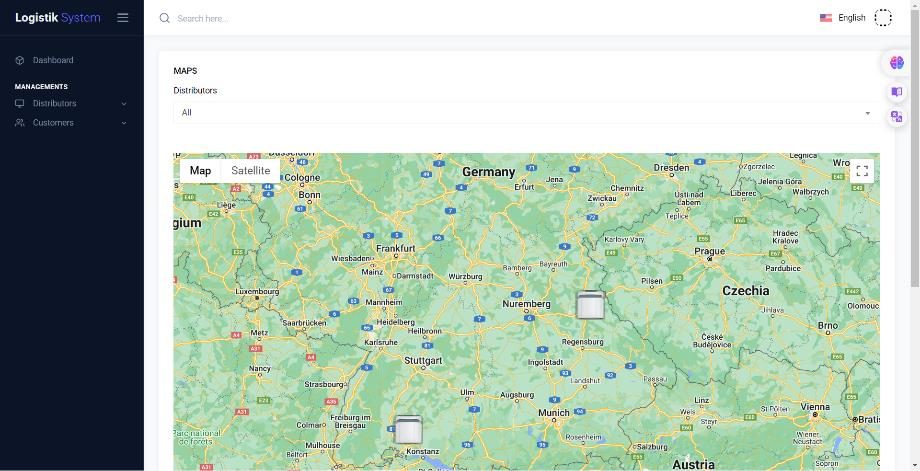Click Austria label on map
This screenshot has height=471, width=920.
point(693,465)
